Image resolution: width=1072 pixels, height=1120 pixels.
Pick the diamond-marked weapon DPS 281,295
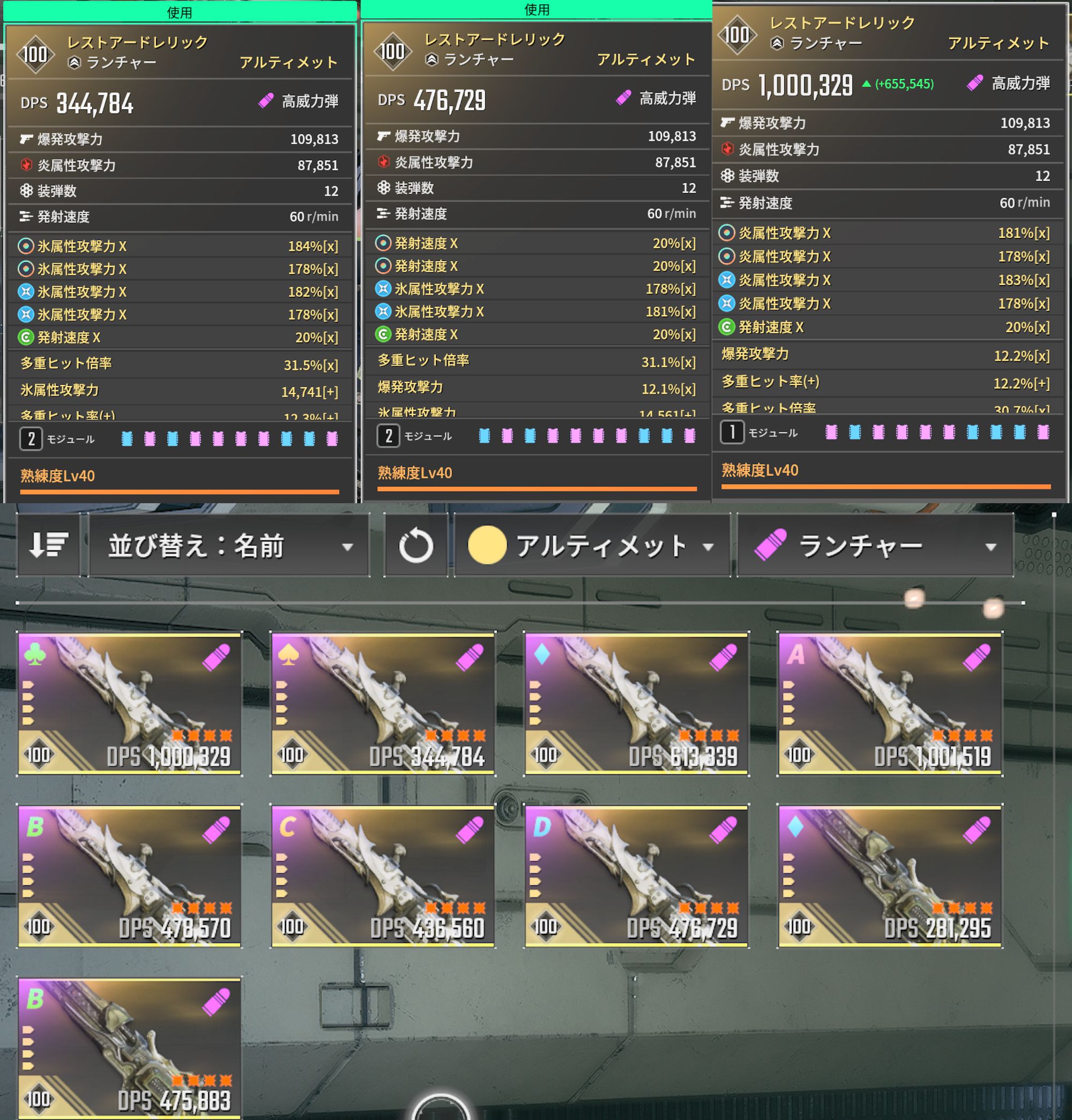click(x=890, y=876)
